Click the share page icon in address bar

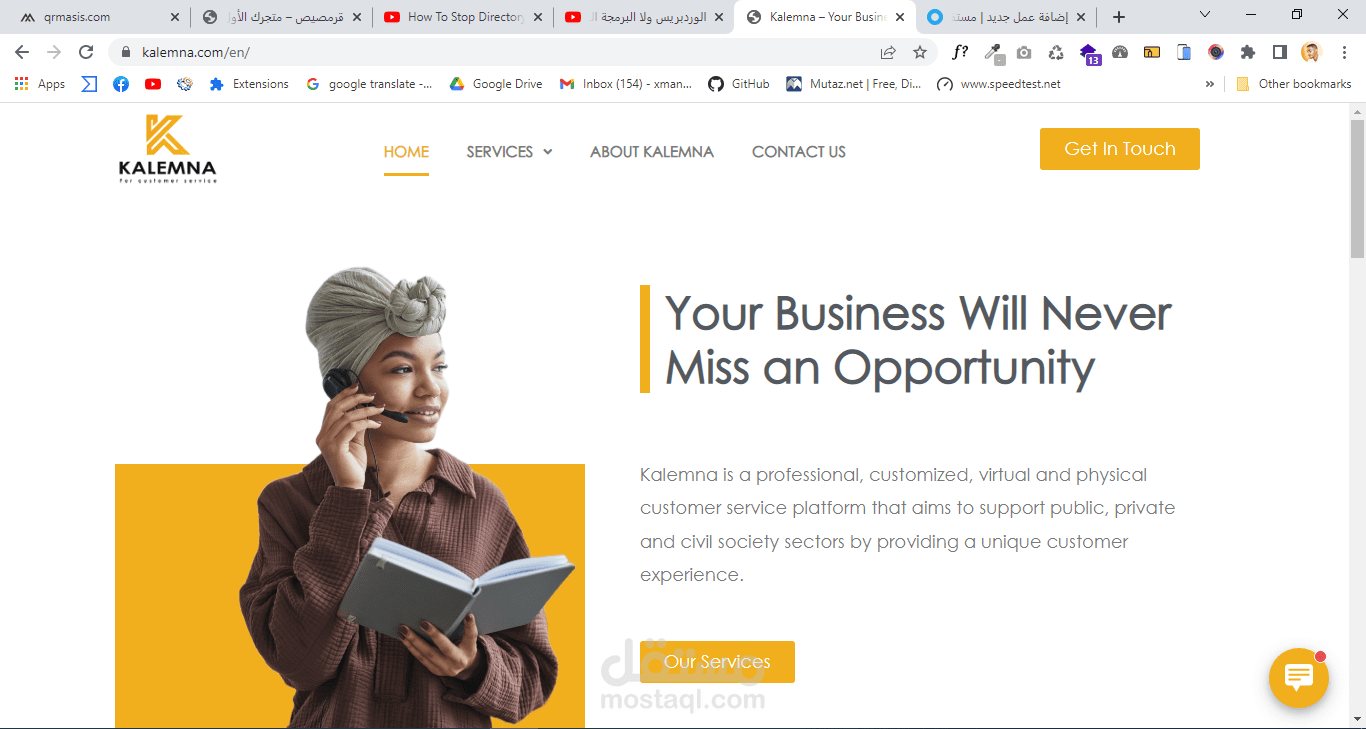coord(888,52)
